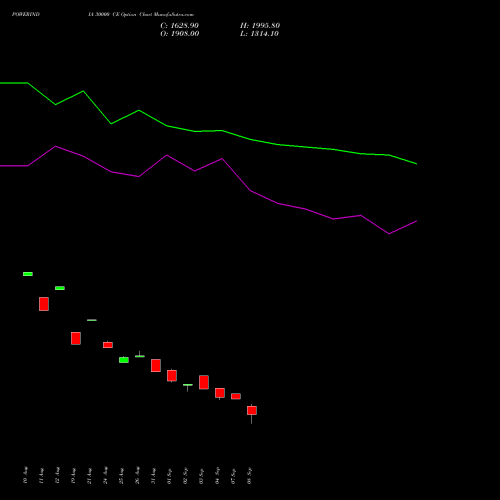The height and width of the screenshot is (500, 500).
Task: Click the '19 Aug' date axis label
Action: coord(73,475)
